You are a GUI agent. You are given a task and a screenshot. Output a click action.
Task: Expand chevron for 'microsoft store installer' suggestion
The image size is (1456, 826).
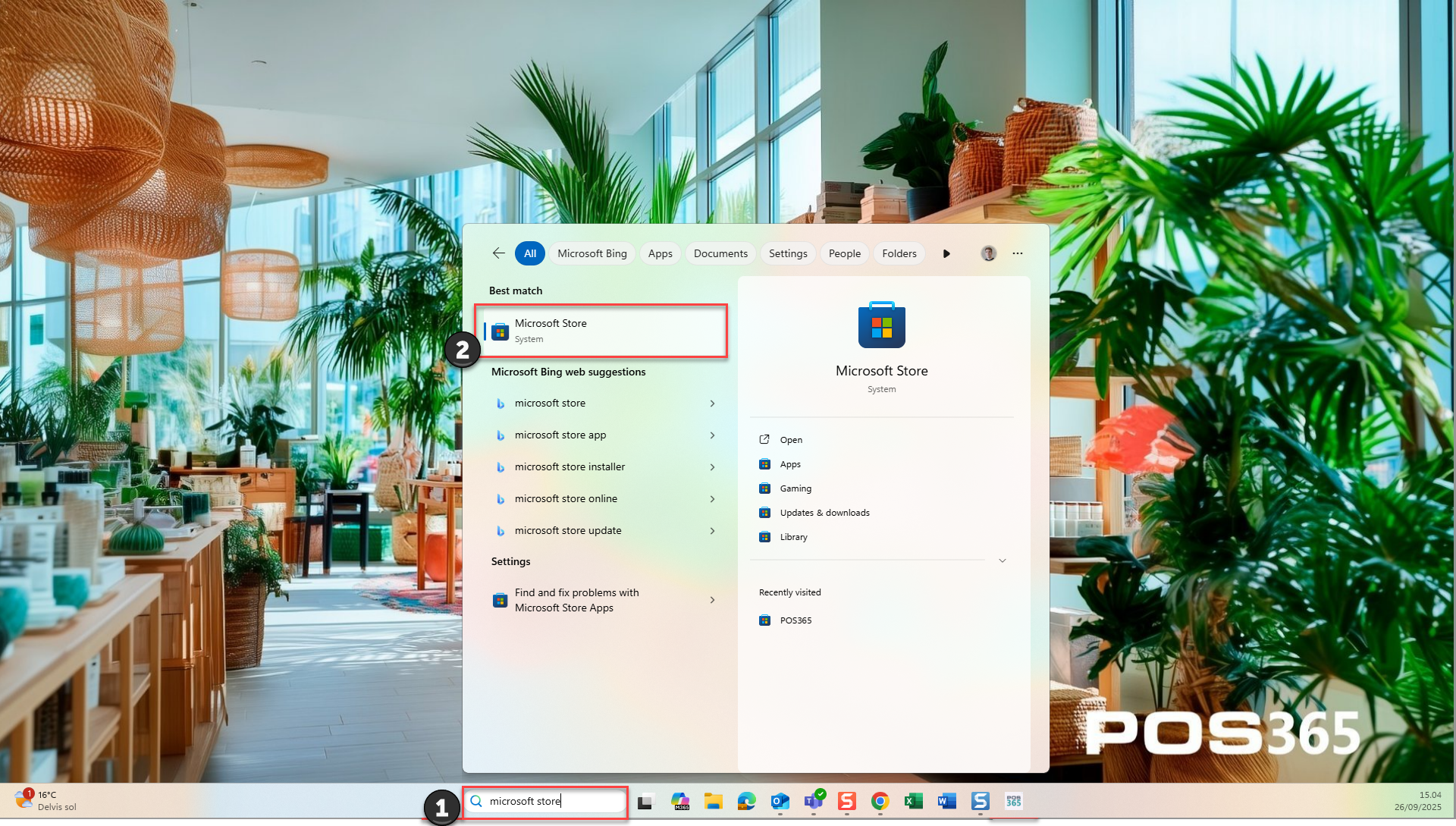point(712,467)
